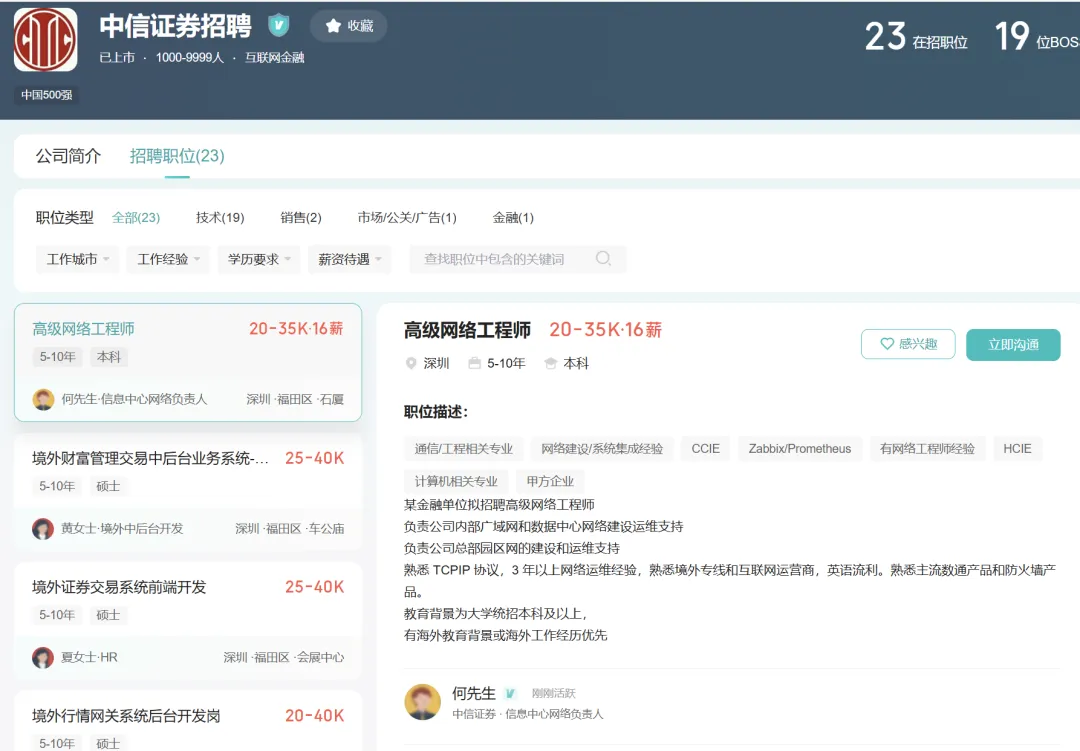Filter jobs by 市场/公关/广告(1)

point(407,218)
